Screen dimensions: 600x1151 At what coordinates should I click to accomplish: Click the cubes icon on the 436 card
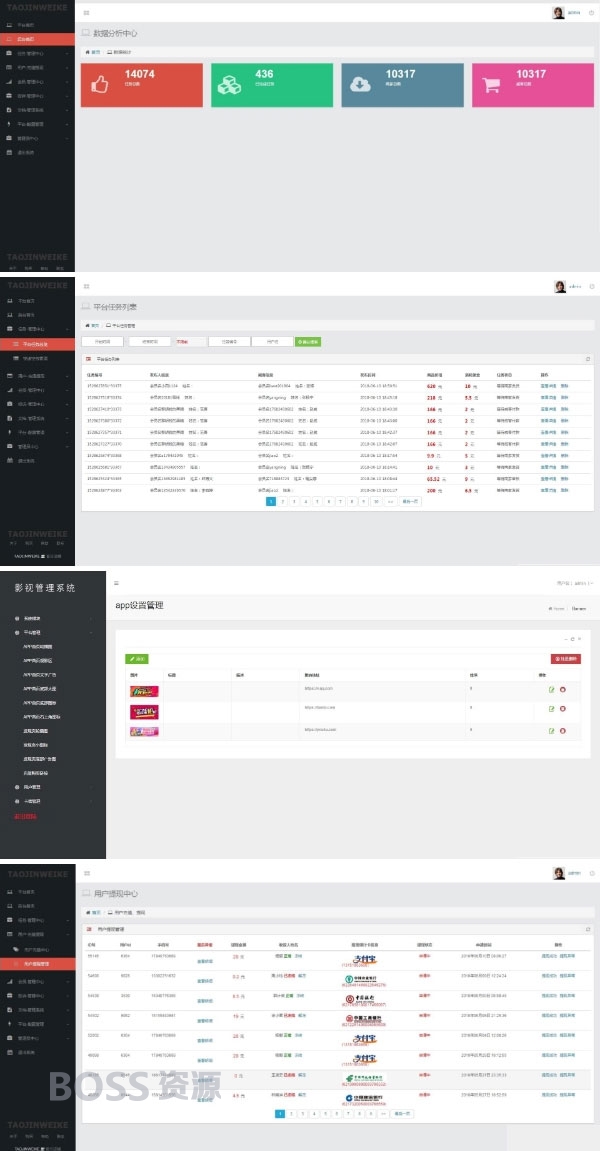(229, 84)
